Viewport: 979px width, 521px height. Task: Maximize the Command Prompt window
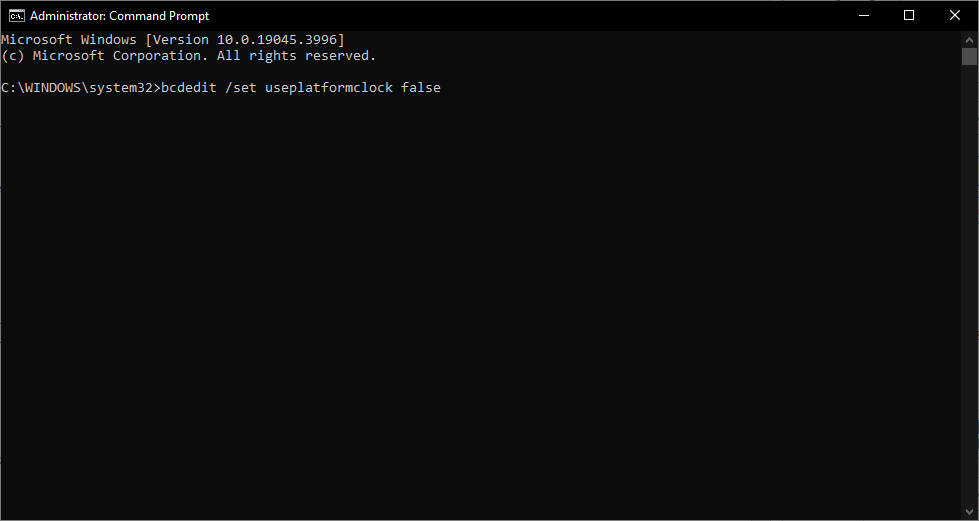pyautogui.click(x=909, y=15)
